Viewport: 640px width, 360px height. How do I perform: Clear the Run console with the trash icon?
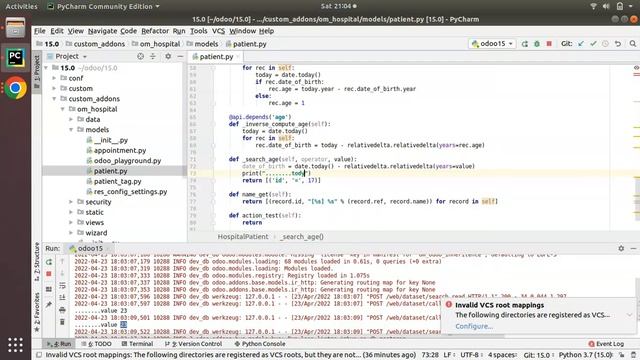pos(62,322)
